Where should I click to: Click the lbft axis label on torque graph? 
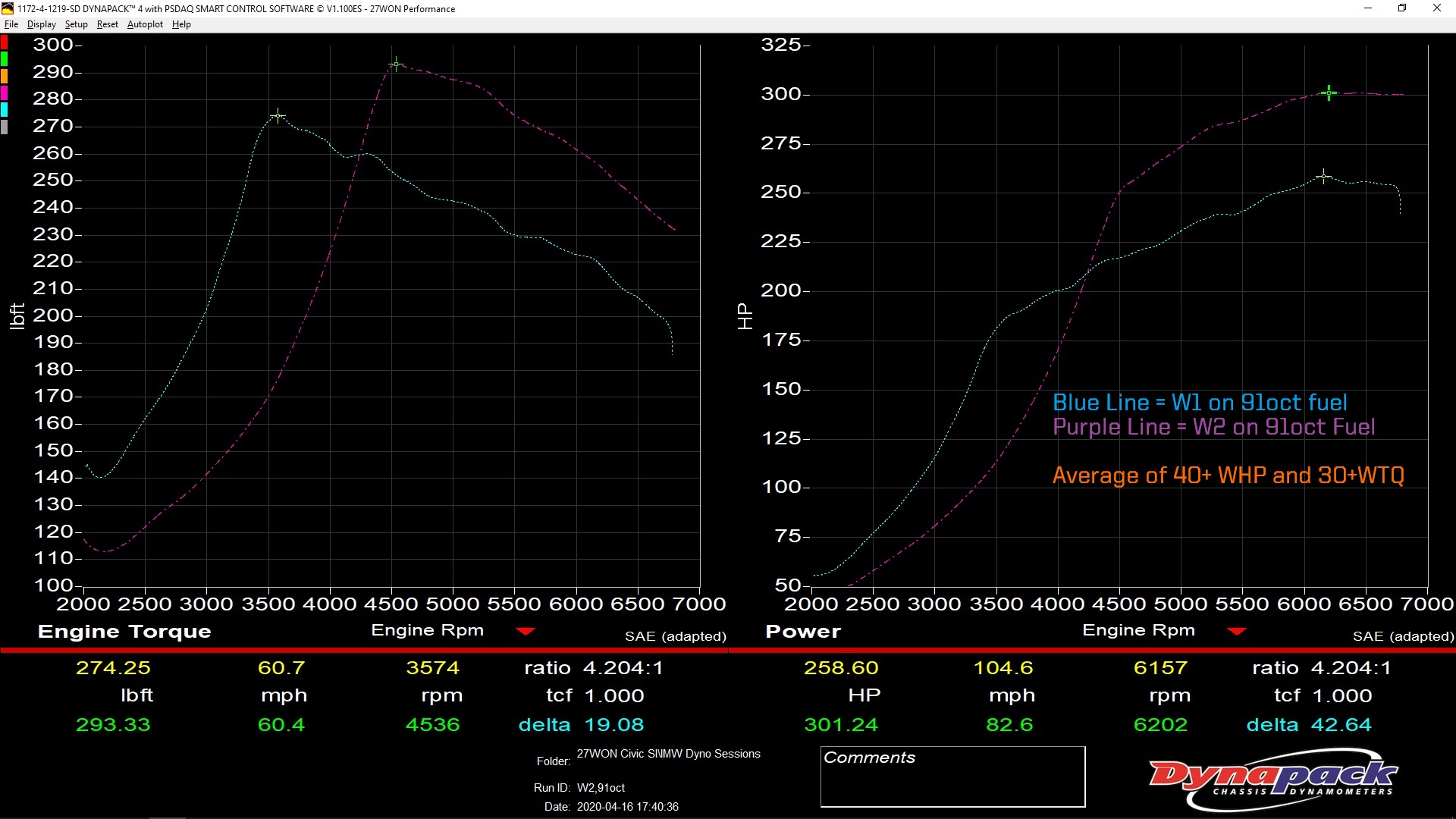[17, 316]
